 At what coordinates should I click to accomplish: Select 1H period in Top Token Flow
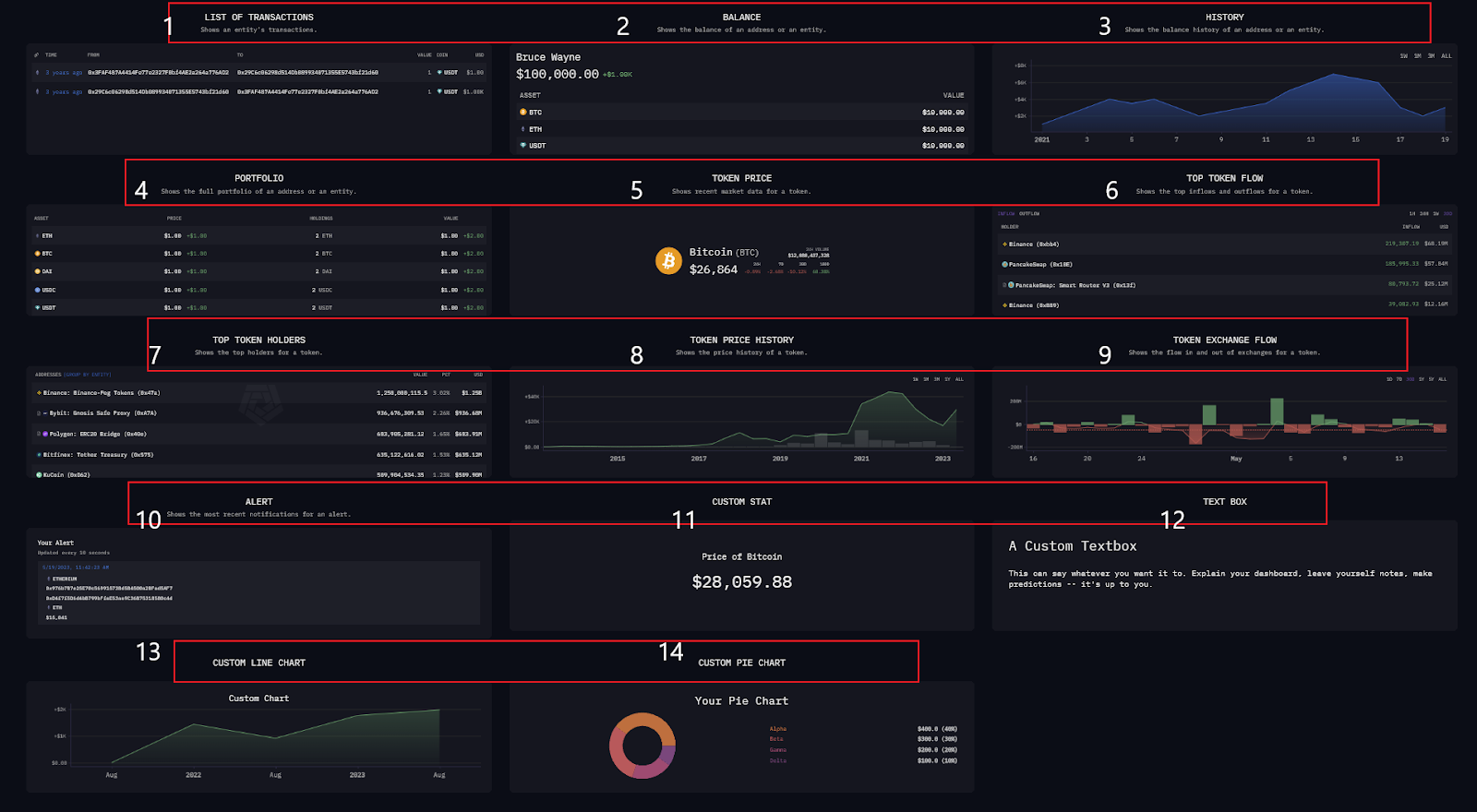click(x=1412, y=214)
